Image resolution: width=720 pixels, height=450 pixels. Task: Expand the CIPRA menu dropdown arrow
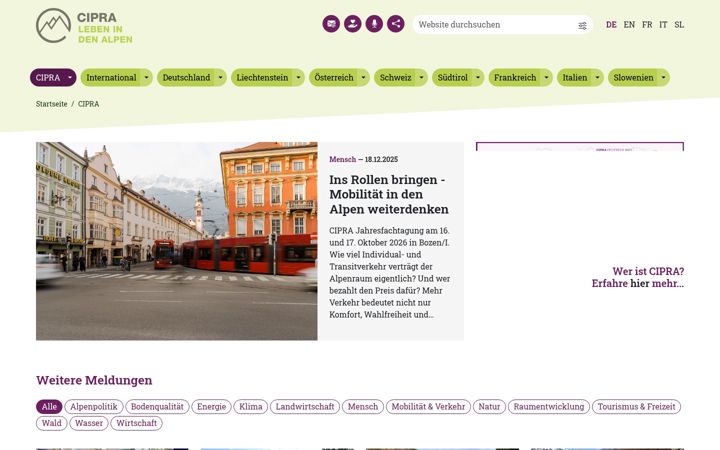tap(70, 78)
